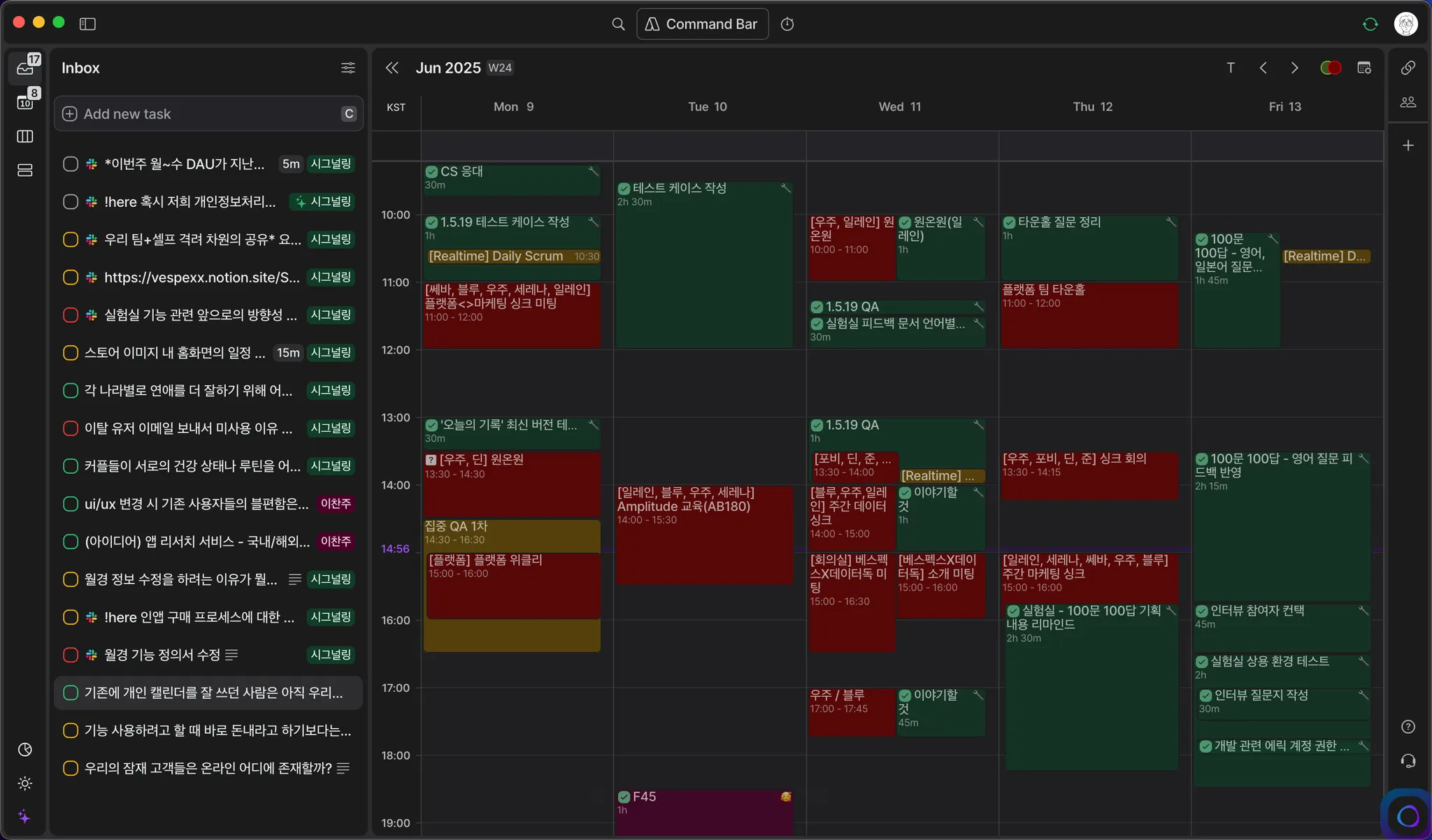This screenshot has width=1432, height=840.
Task: Toggle the sidebar panel icon in title bar
Action: pos(87,24)
